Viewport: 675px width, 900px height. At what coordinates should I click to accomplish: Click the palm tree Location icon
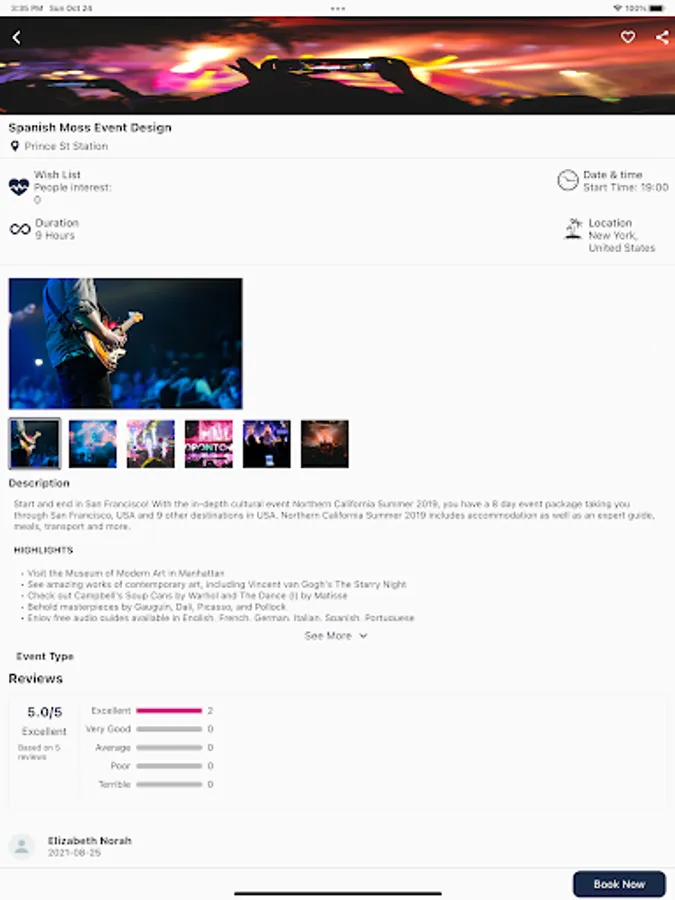pyautogui.click(x=573, y=228)
